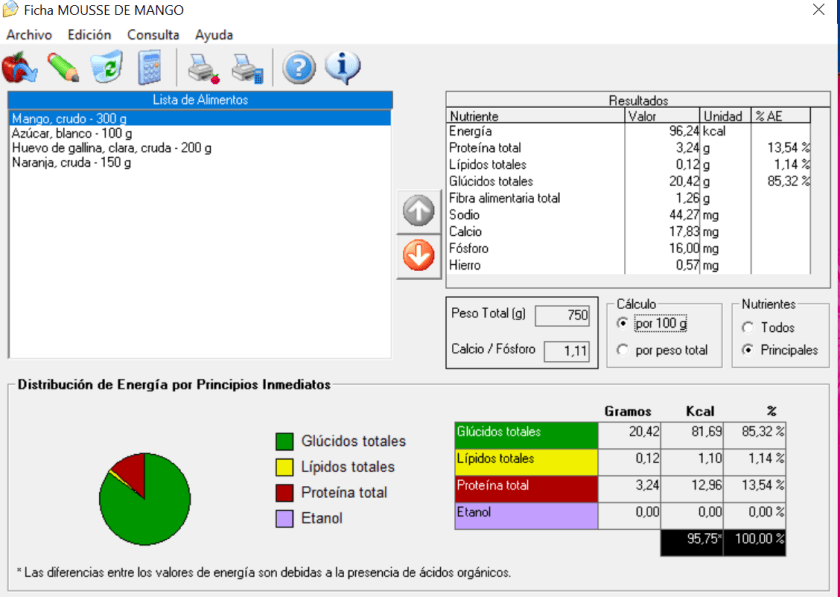Click the blue information bubble icon
840x597 pixels.
343,67
